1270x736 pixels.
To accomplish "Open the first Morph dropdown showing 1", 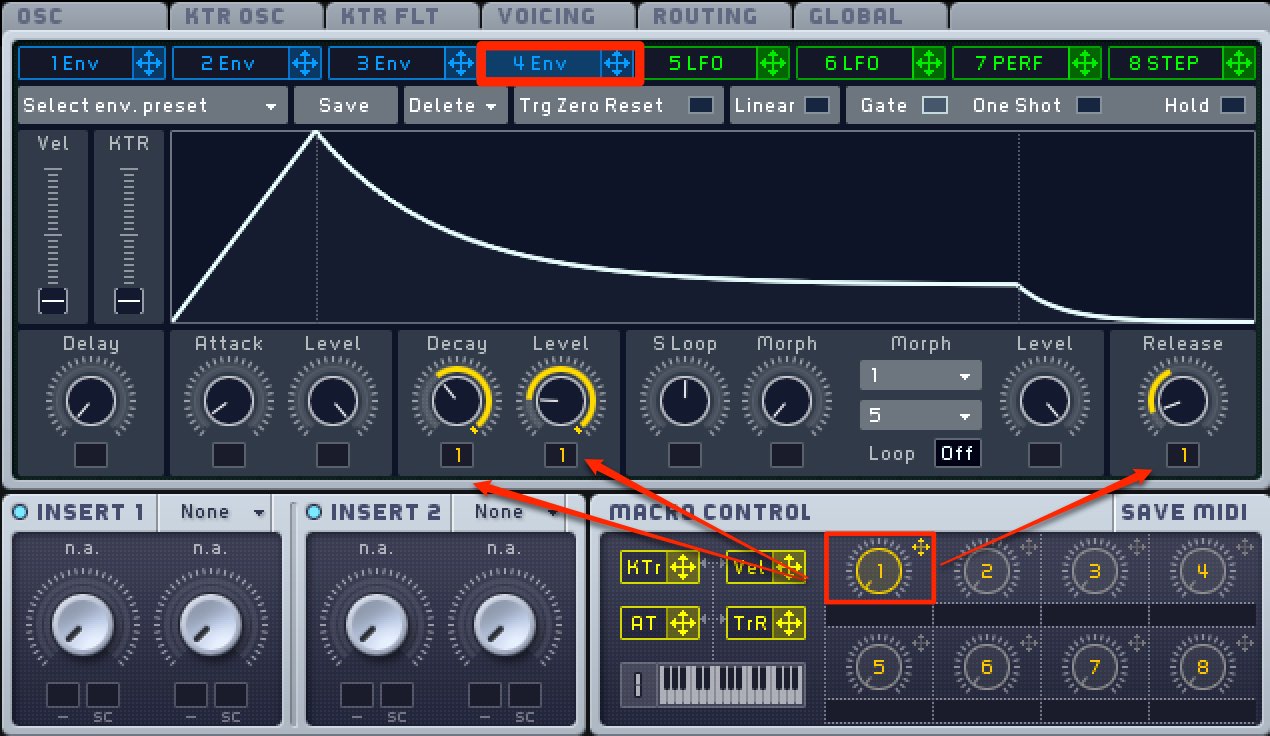I will point(920,376).
